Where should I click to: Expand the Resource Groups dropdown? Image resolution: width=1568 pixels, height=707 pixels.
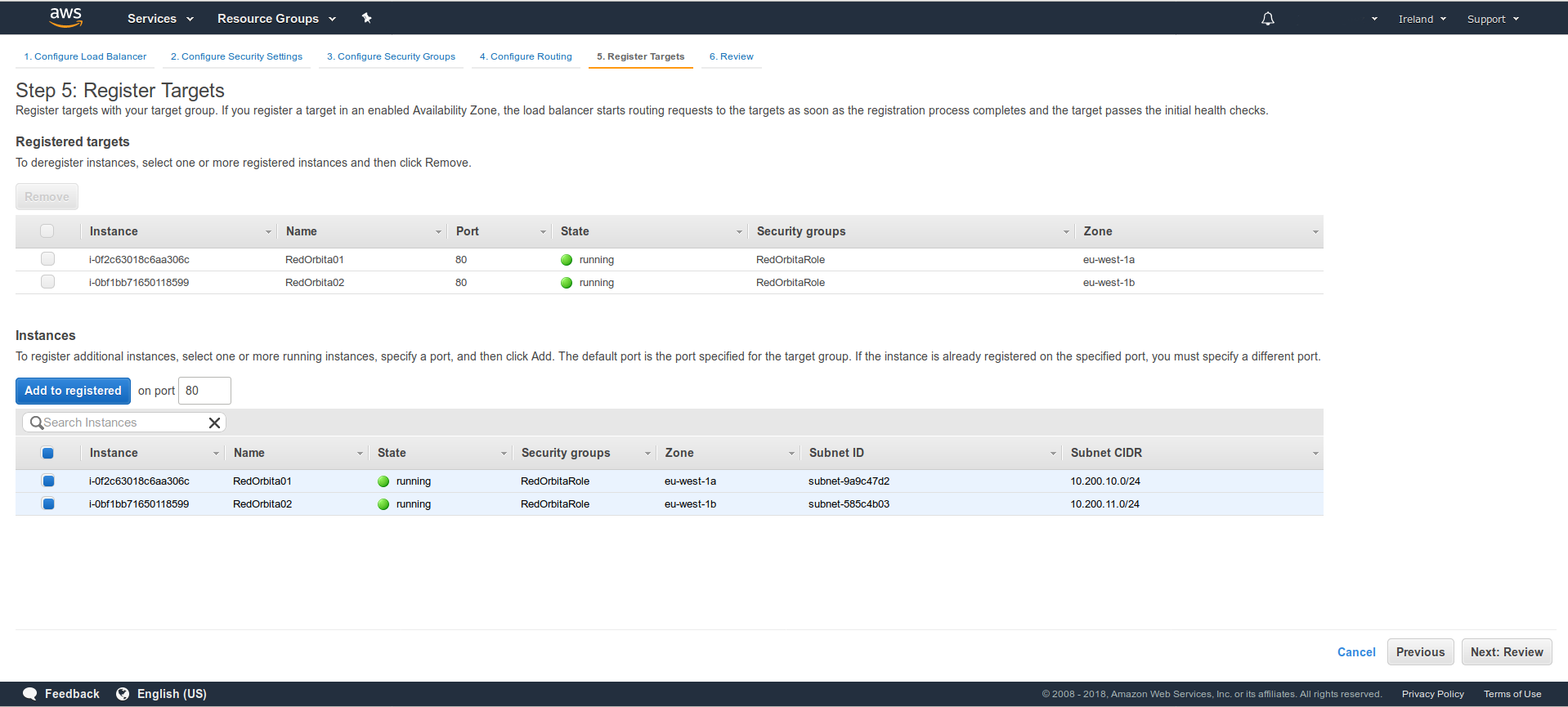point(276,19)
